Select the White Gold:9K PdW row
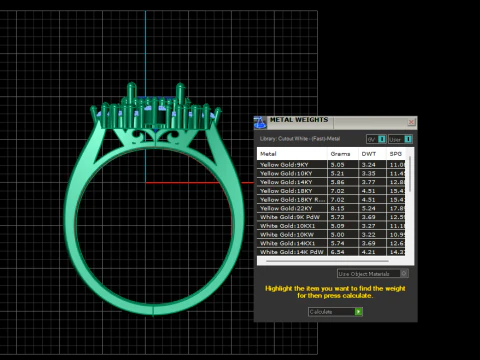Image resolution: width=480 pixels, height=360 pixels. click(331, 217)
